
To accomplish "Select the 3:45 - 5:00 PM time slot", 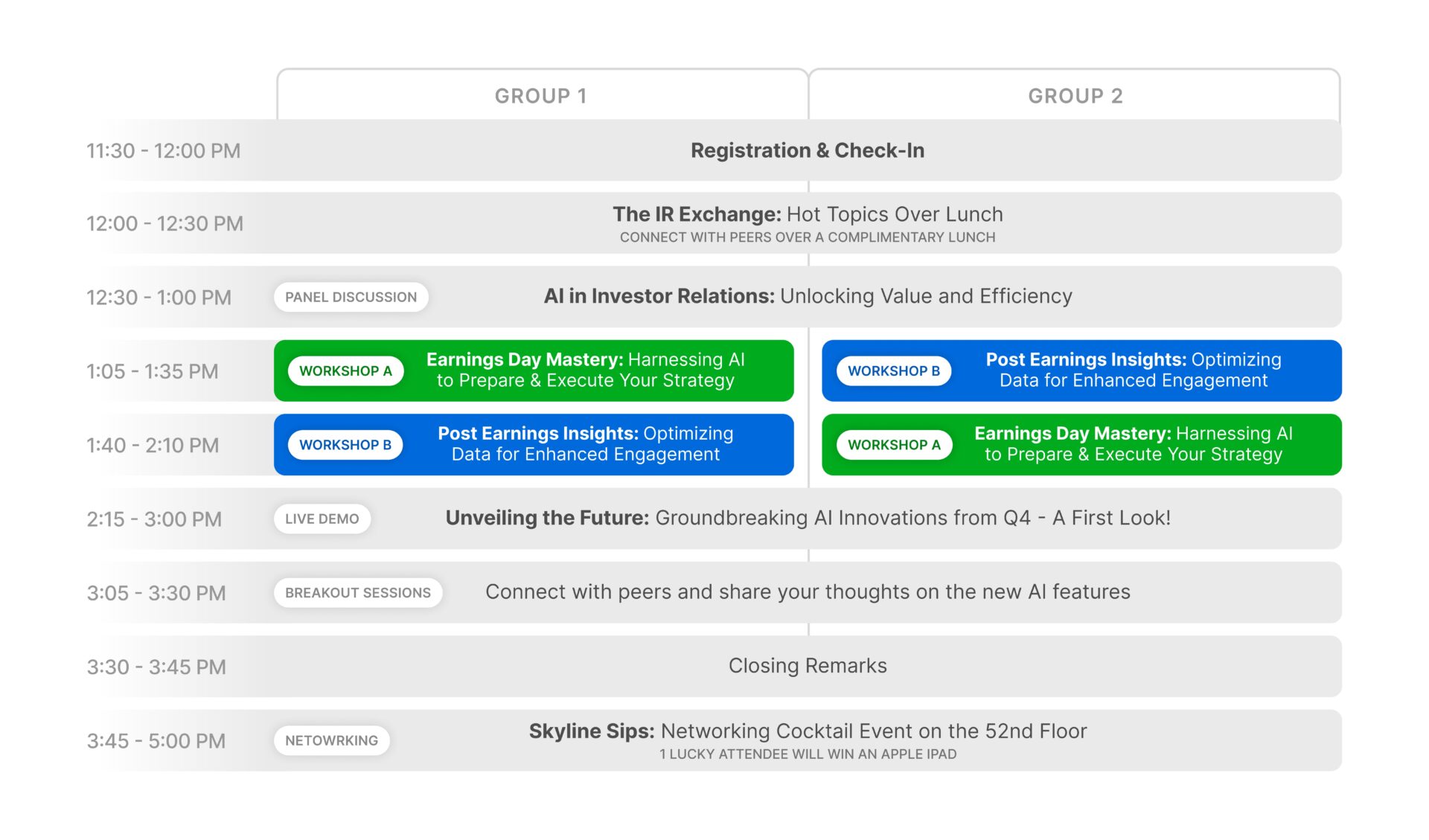I will coord(156,741).
